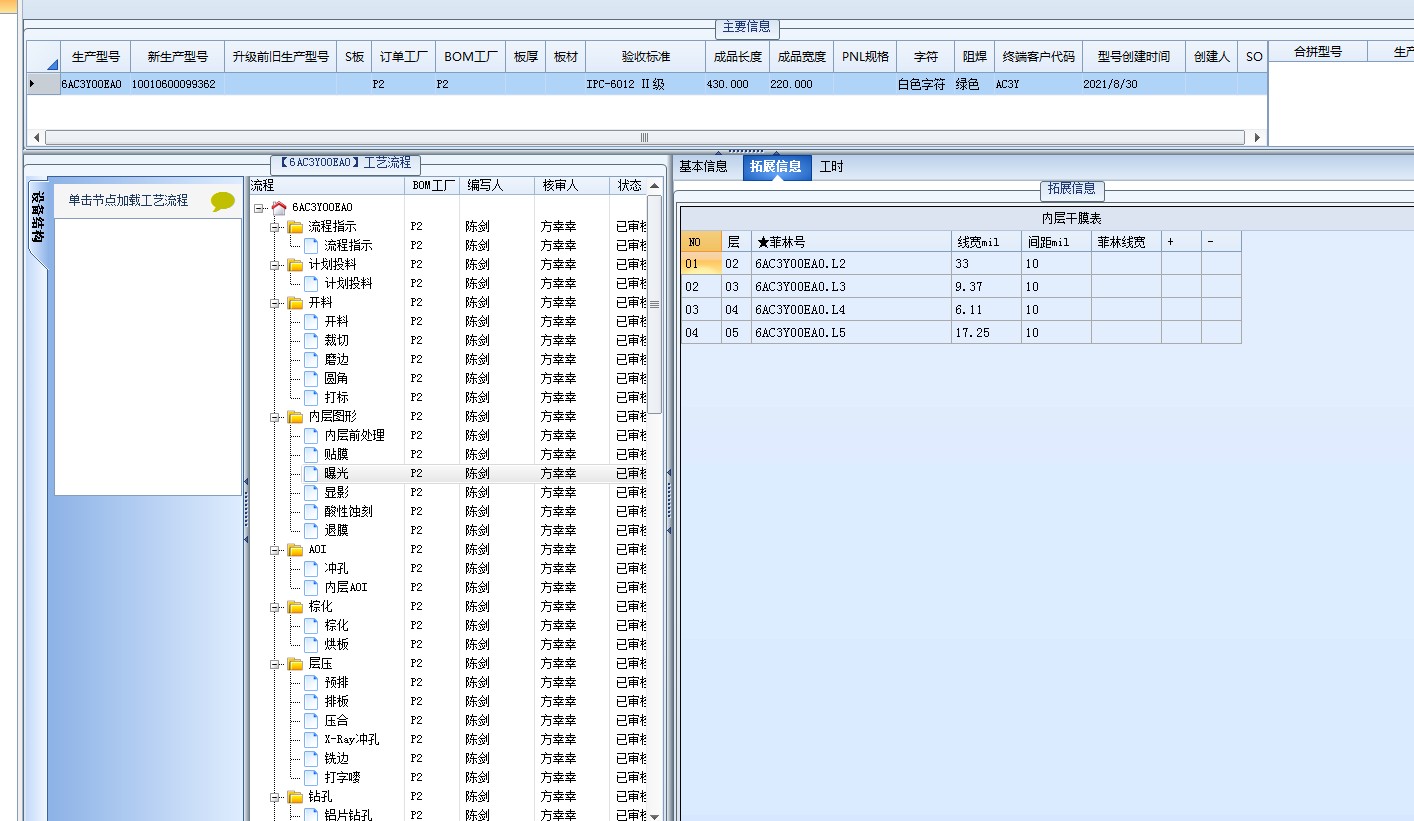Click the process tree scroll-down arrow
The image size is (1414, 821).
tap(655, 815)
